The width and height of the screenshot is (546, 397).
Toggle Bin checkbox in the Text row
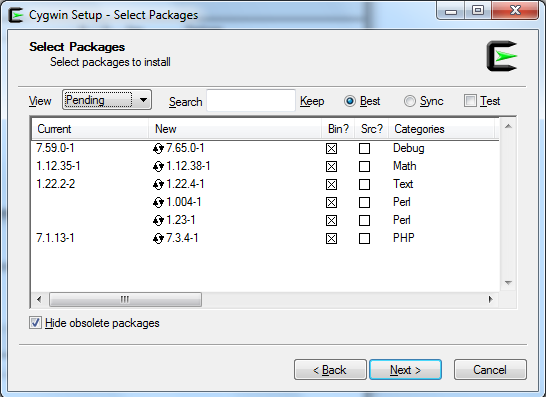(331, 185)
